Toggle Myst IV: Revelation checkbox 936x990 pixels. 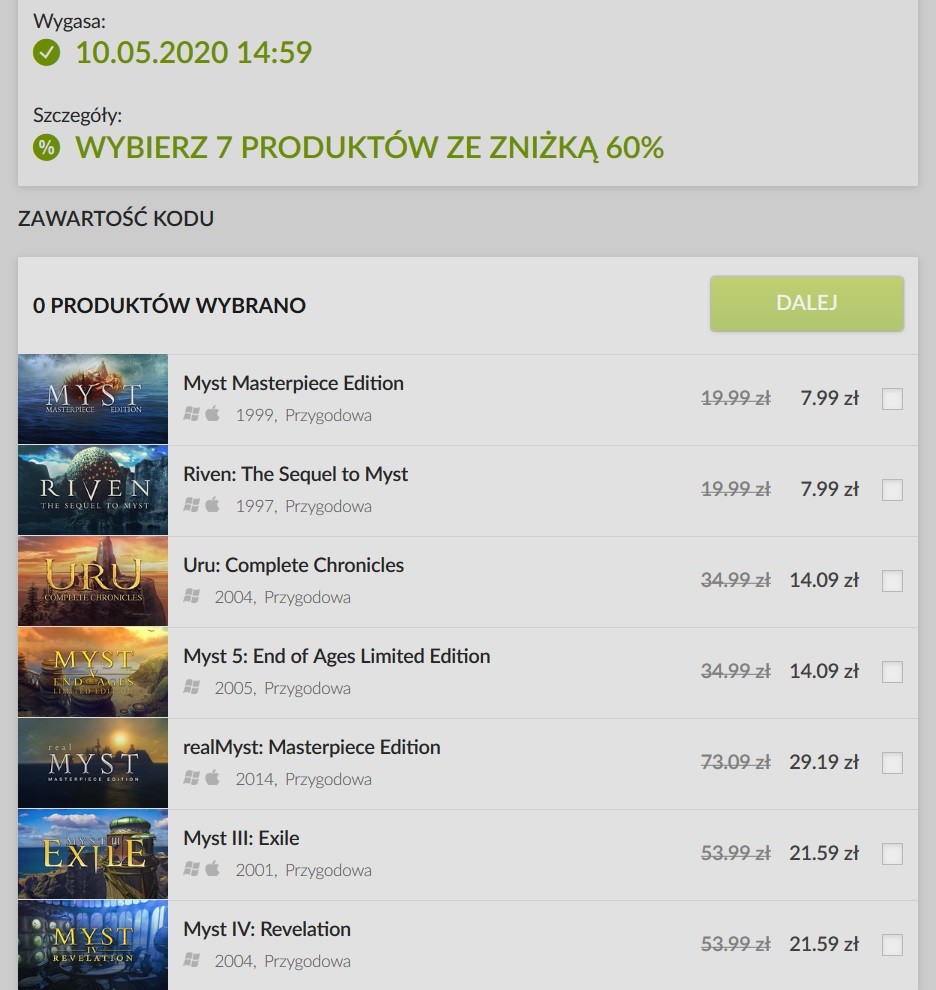coord(892,945)
